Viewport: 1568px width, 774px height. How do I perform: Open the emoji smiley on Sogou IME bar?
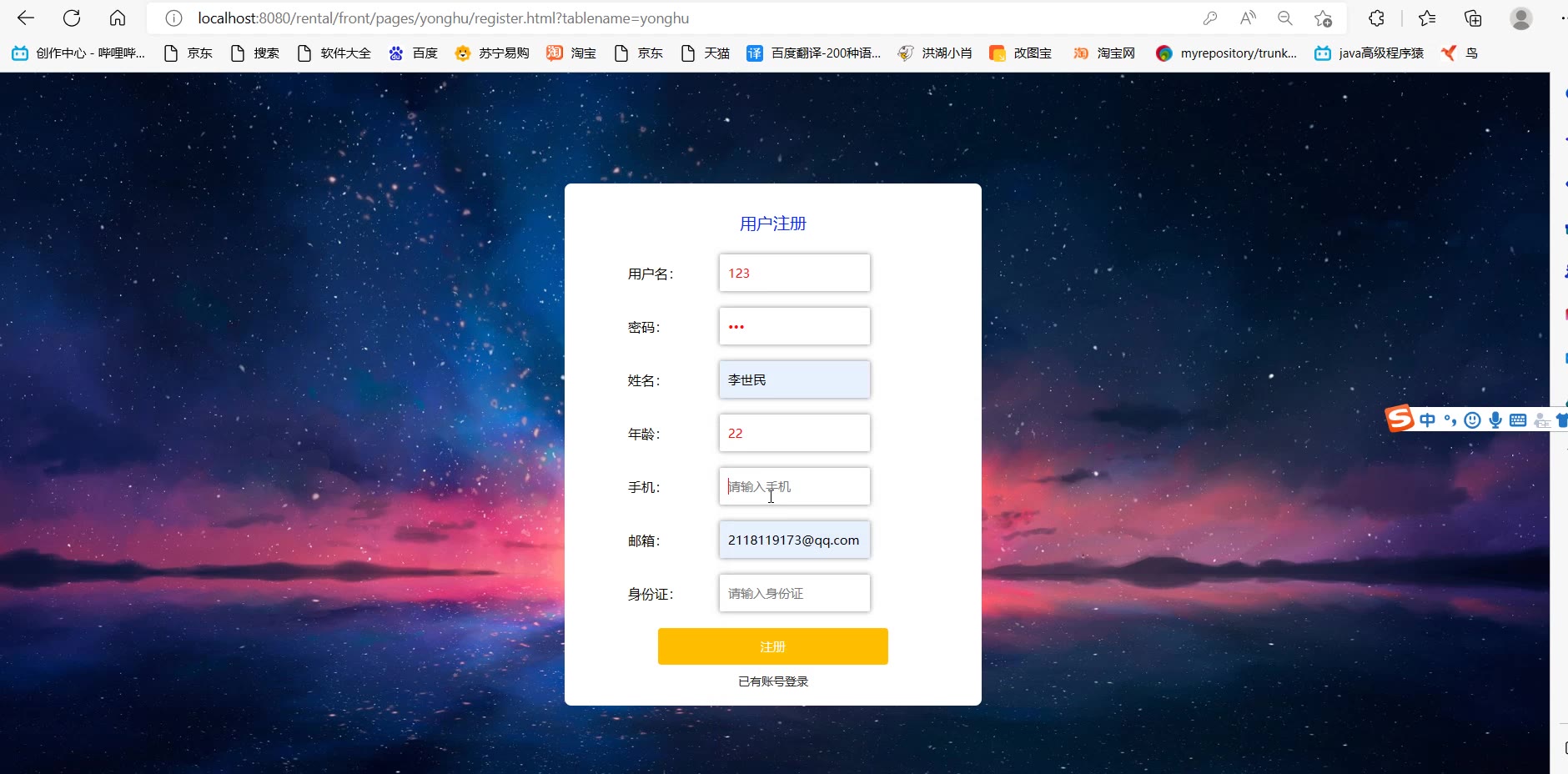[1472, 420]
